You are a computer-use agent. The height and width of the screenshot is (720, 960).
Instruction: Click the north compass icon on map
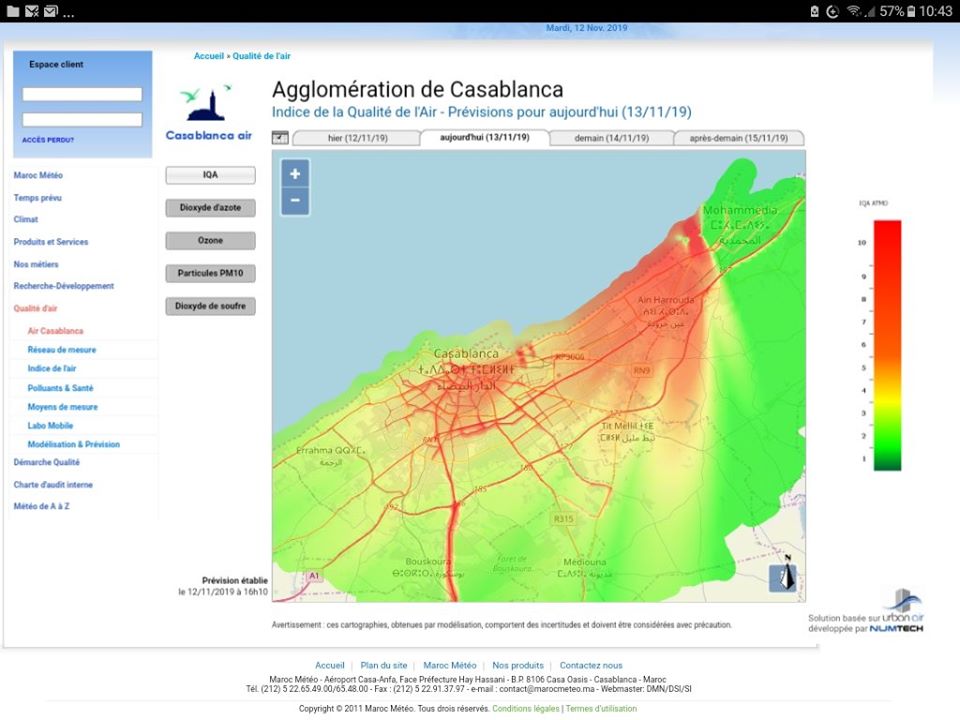(x=783, y=577)
